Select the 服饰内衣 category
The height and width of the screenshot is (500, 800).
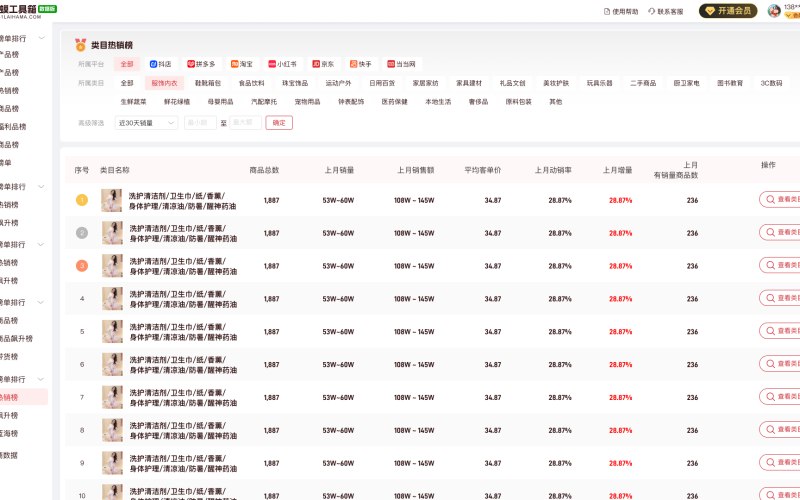click(x=164, y=83)
